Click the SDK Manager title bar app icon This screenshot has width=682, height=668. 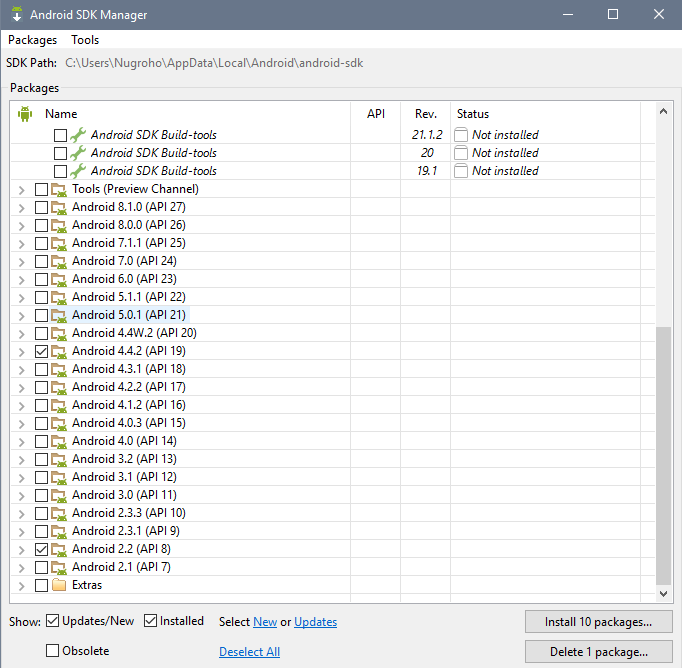(x=17, y=14)
